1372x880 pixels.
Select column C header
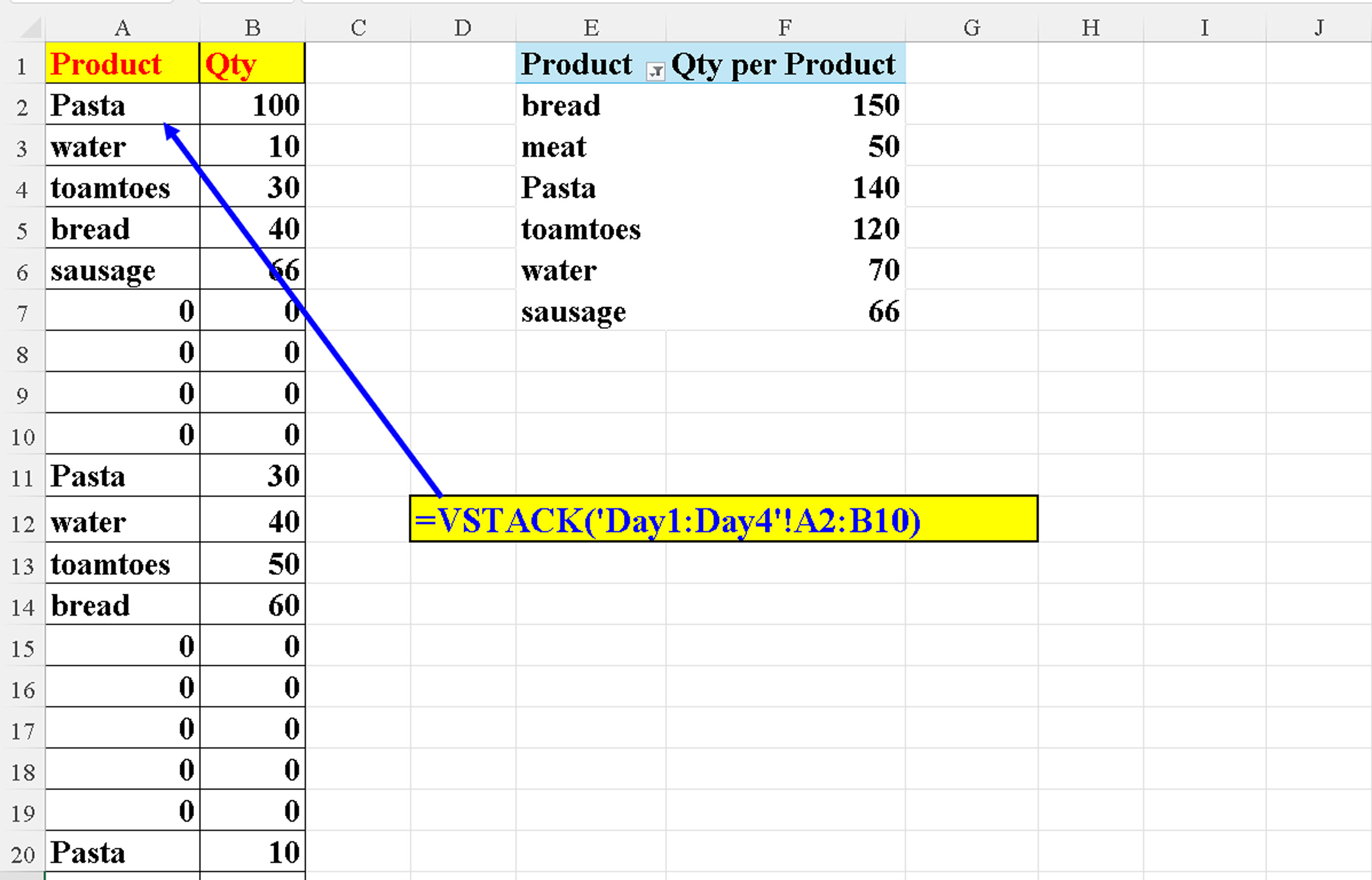point(358,27)
